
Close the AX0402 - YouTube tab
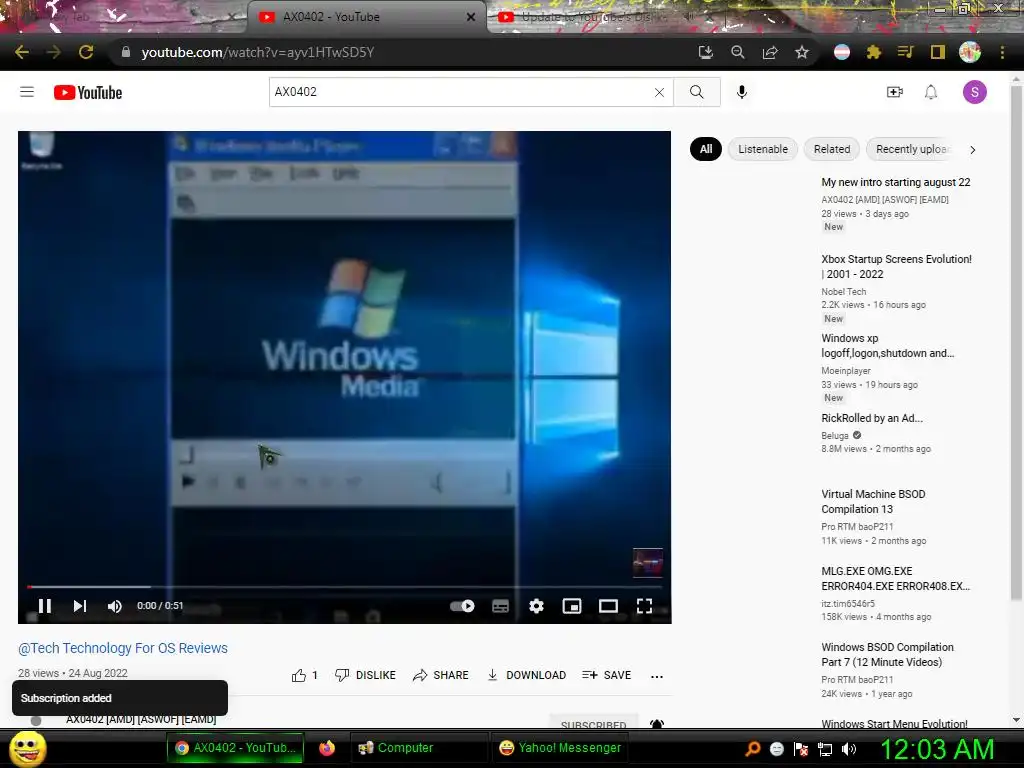click(471, 17)
